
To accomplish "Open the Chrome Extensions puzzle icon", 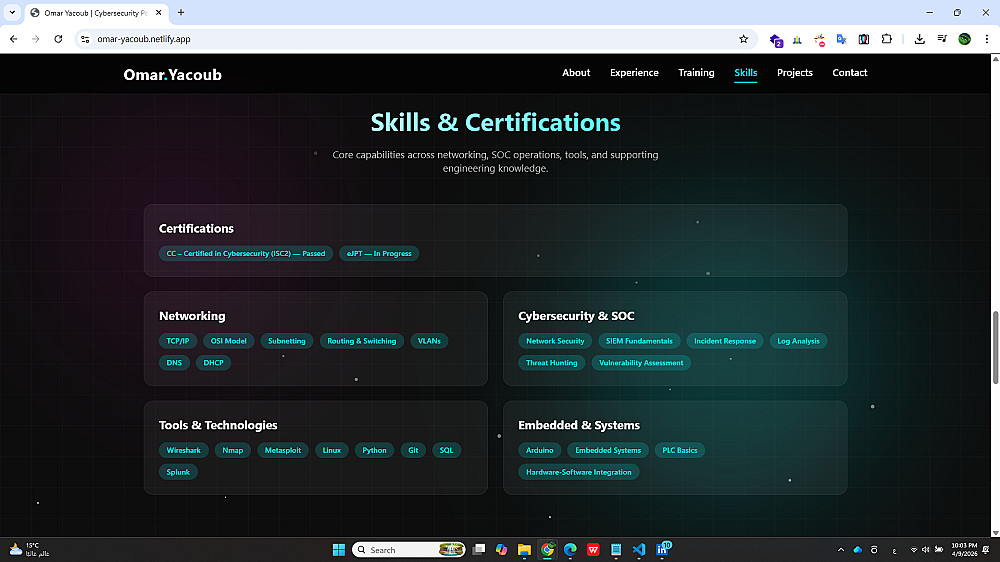I will [886, 39].
